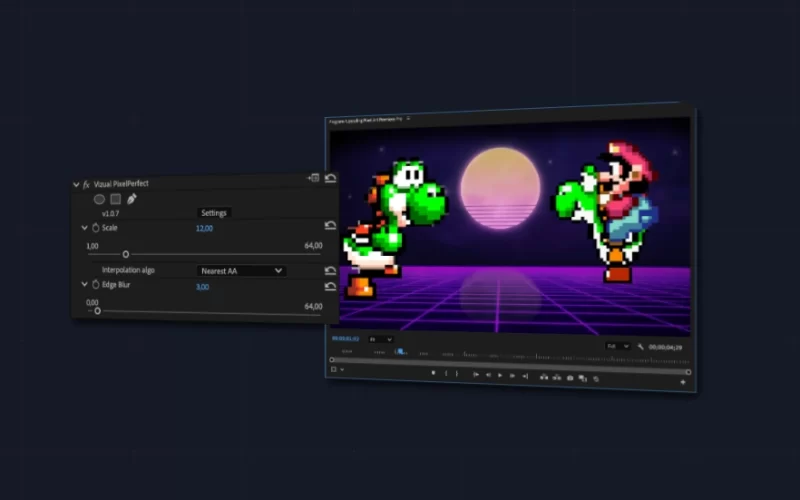
Task: Go to In point
Action: click(x=476, y=374)
